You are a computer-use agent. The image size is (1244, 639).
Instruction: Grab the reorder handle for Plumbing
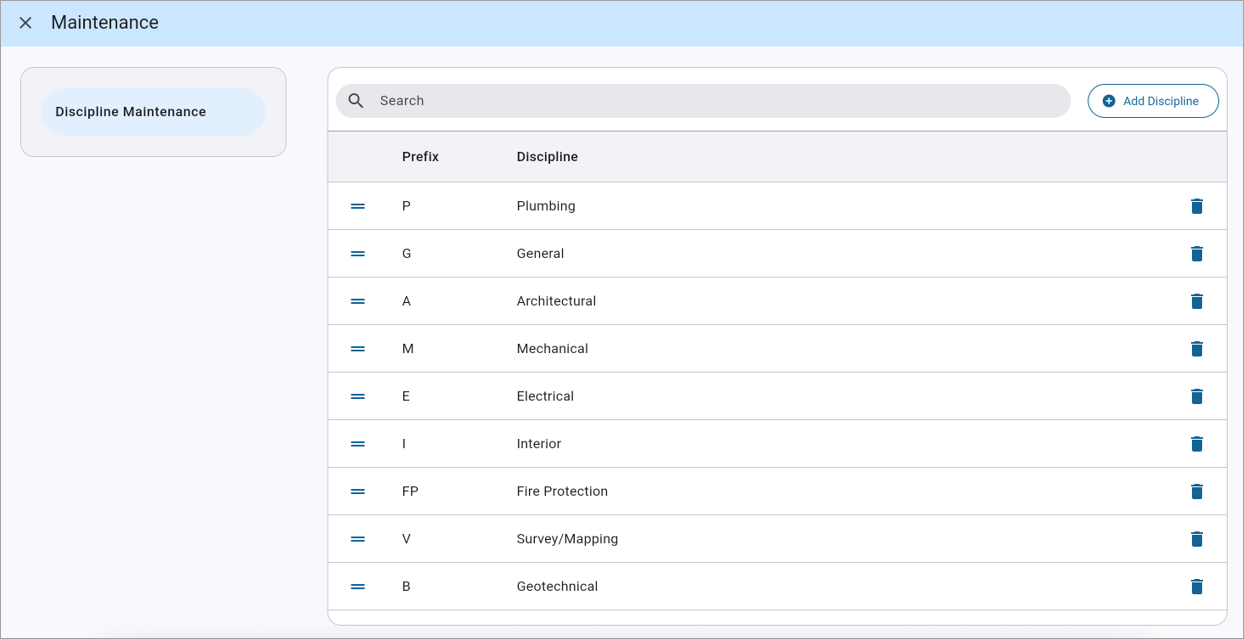[x=358, y=206]
